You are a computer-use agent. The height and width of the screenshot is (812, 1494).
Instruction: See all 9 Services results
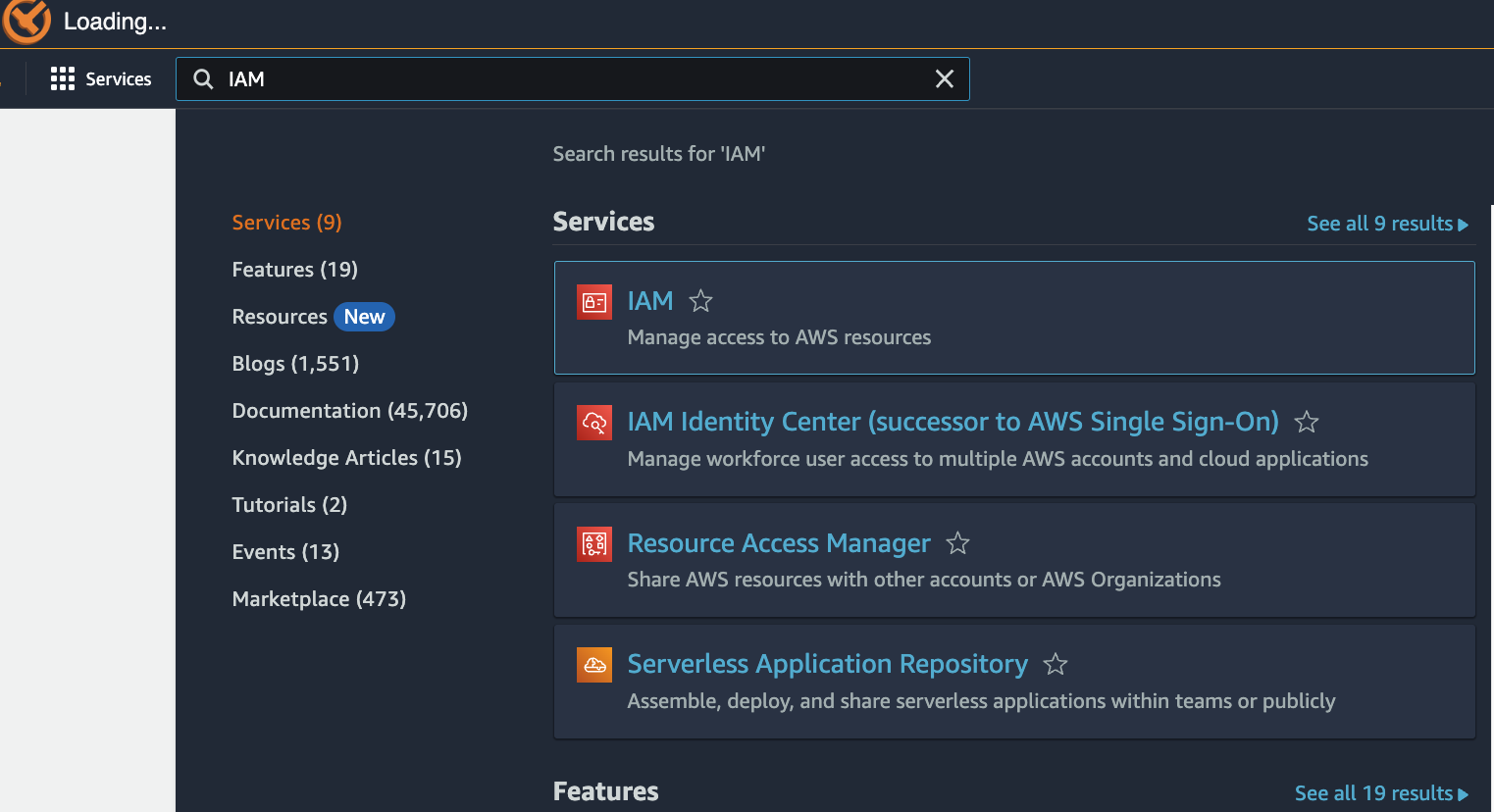click(x=1388, y=224)
